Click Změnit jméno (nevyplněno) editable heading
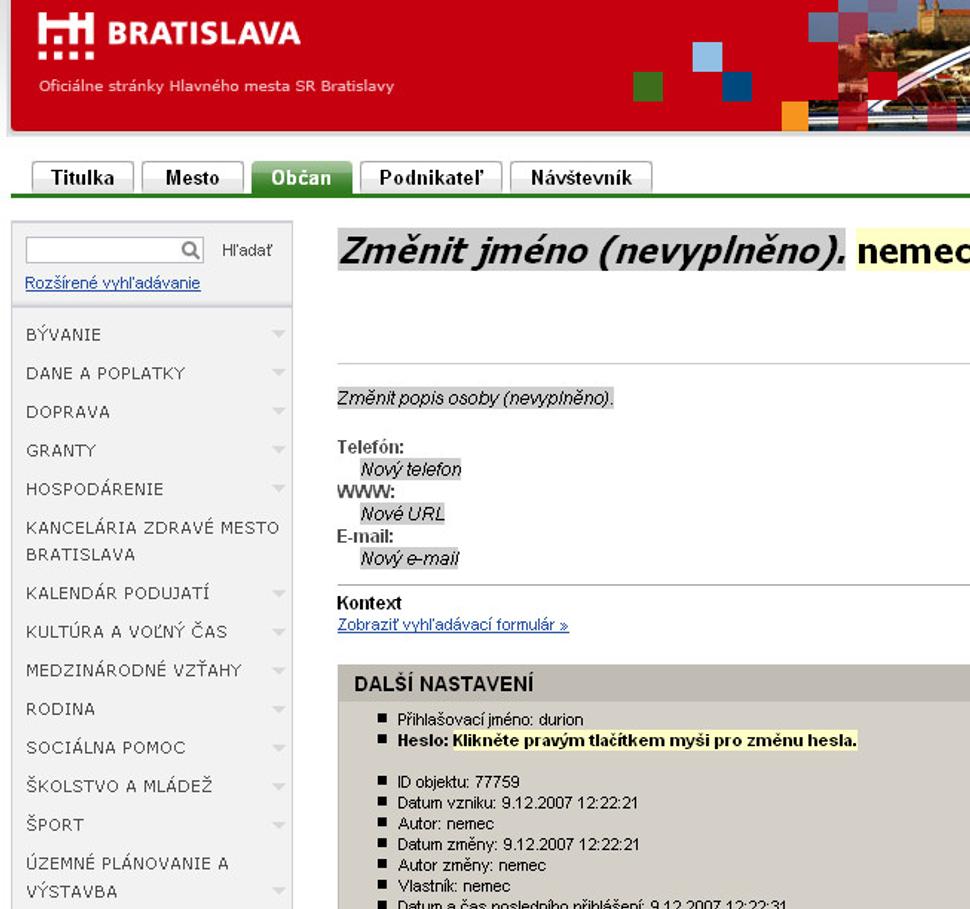Screen dimensions: 970x909 click(x=591, y=251)
